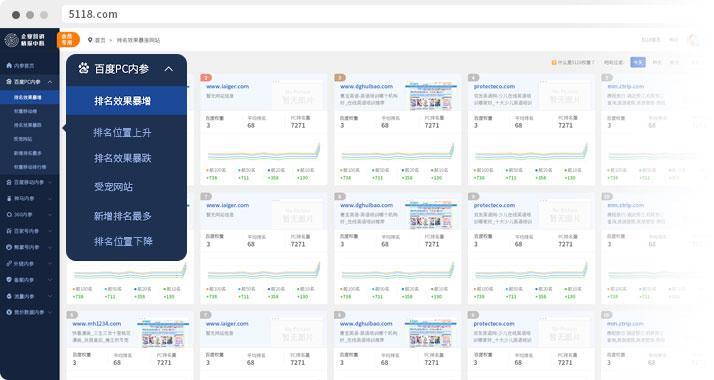This screenshot has height=380, width=714.
Task: Open the www.mh1234.com site link
Action: (x=97, y=324)
